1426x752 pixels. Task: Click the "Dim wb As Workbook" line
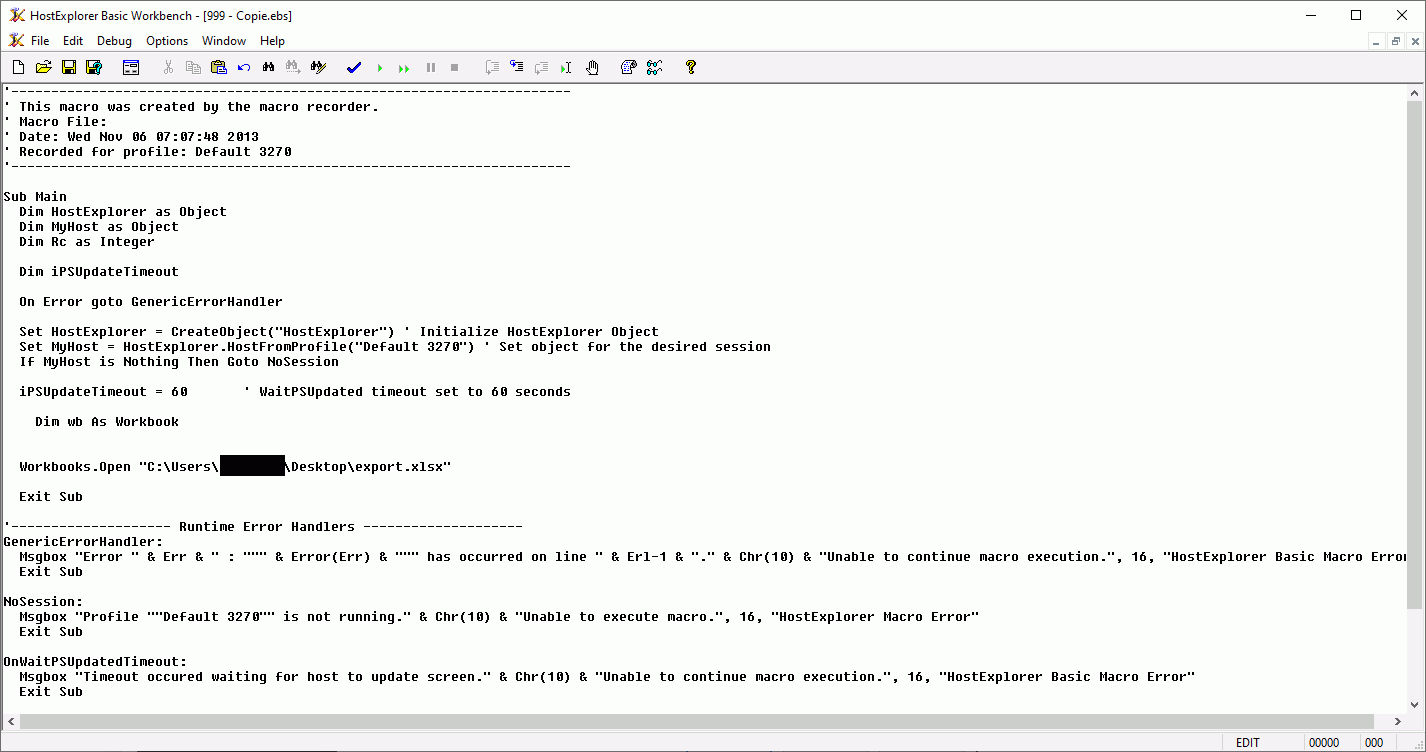click(x=107, y=422)
